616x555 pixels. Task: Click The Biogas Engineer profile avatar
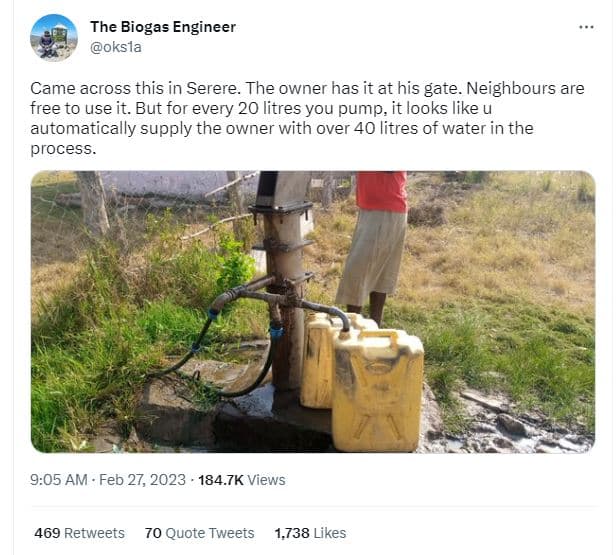tap(54, 38)
